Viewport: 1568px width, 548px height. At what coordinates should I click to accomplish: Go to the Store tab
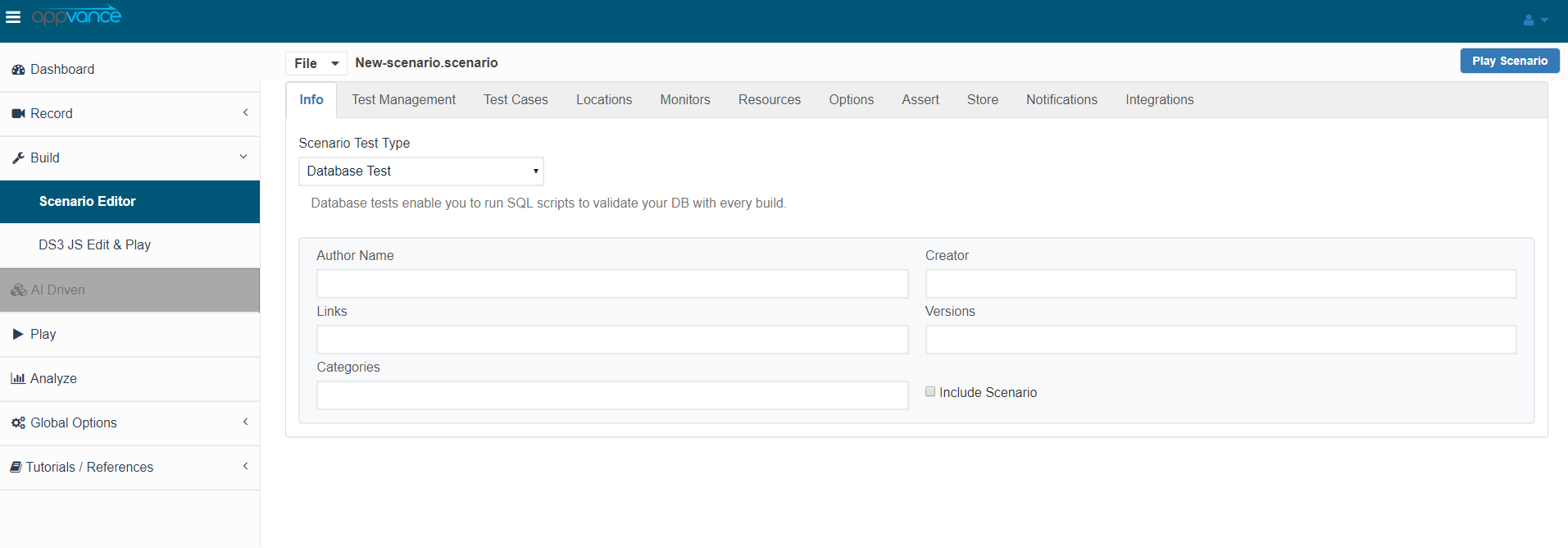coord(983,100)
